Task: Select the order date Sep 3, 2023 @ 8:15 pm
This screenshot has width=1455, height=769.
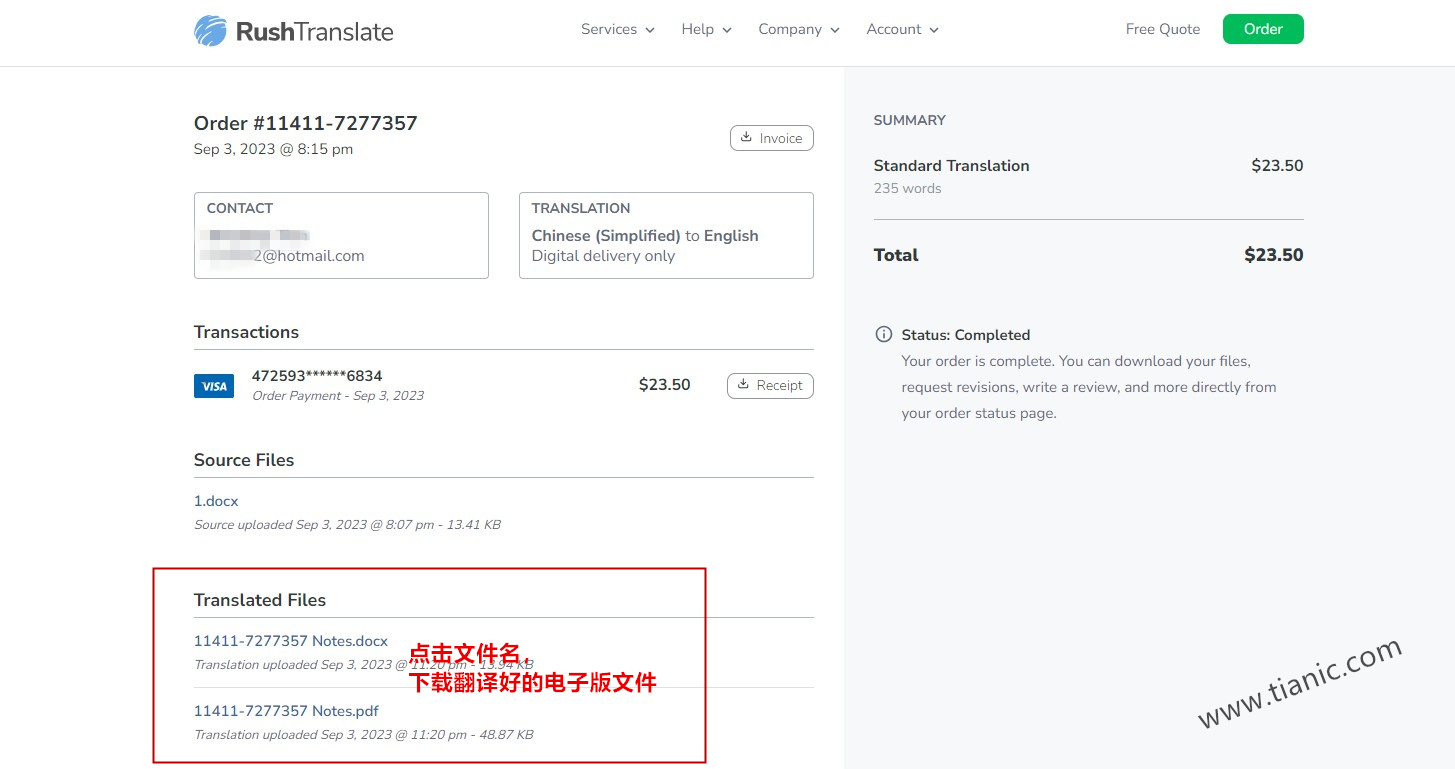Action: click(x=273, y=149)
